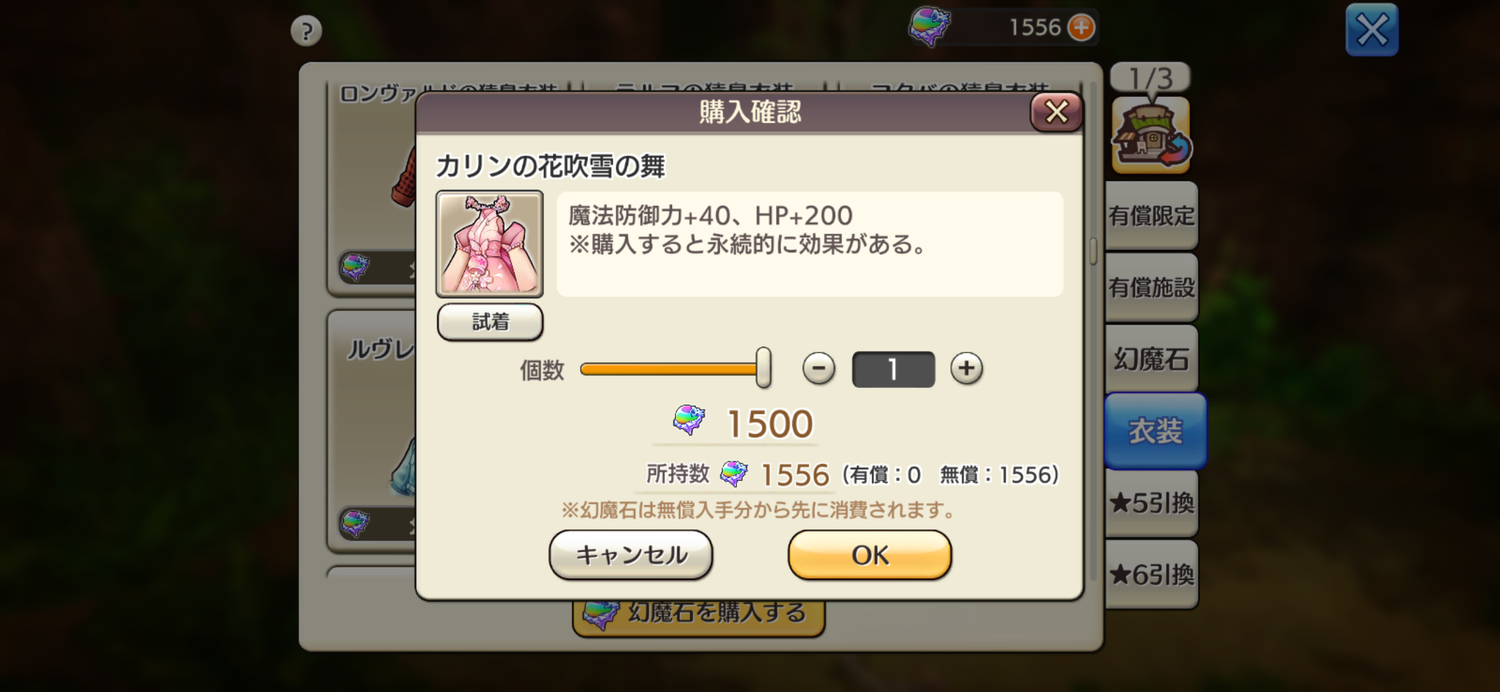1500x692 pixels.
Task: Tap the orange plus to add gems
Action: (1081, 27)
